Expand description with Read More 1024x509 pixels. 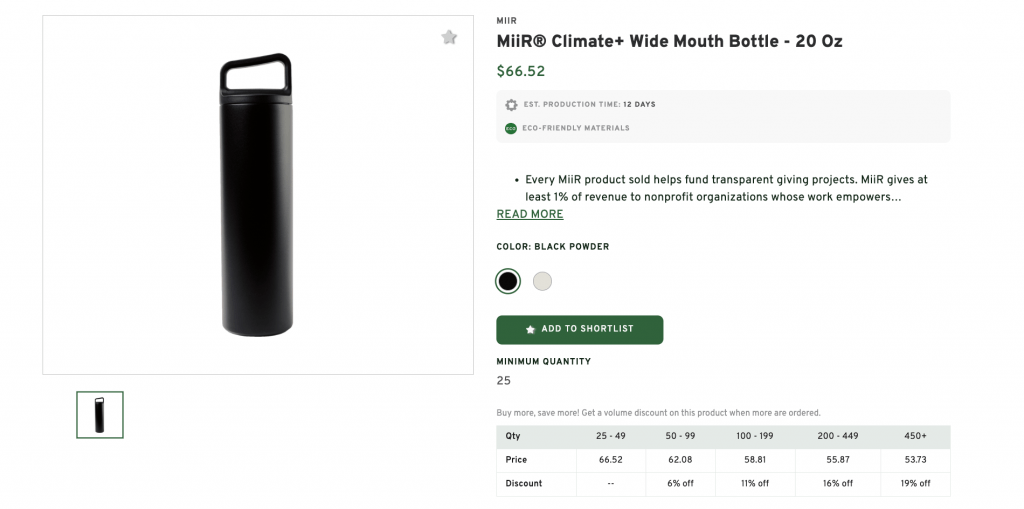(x=530, y=214)
